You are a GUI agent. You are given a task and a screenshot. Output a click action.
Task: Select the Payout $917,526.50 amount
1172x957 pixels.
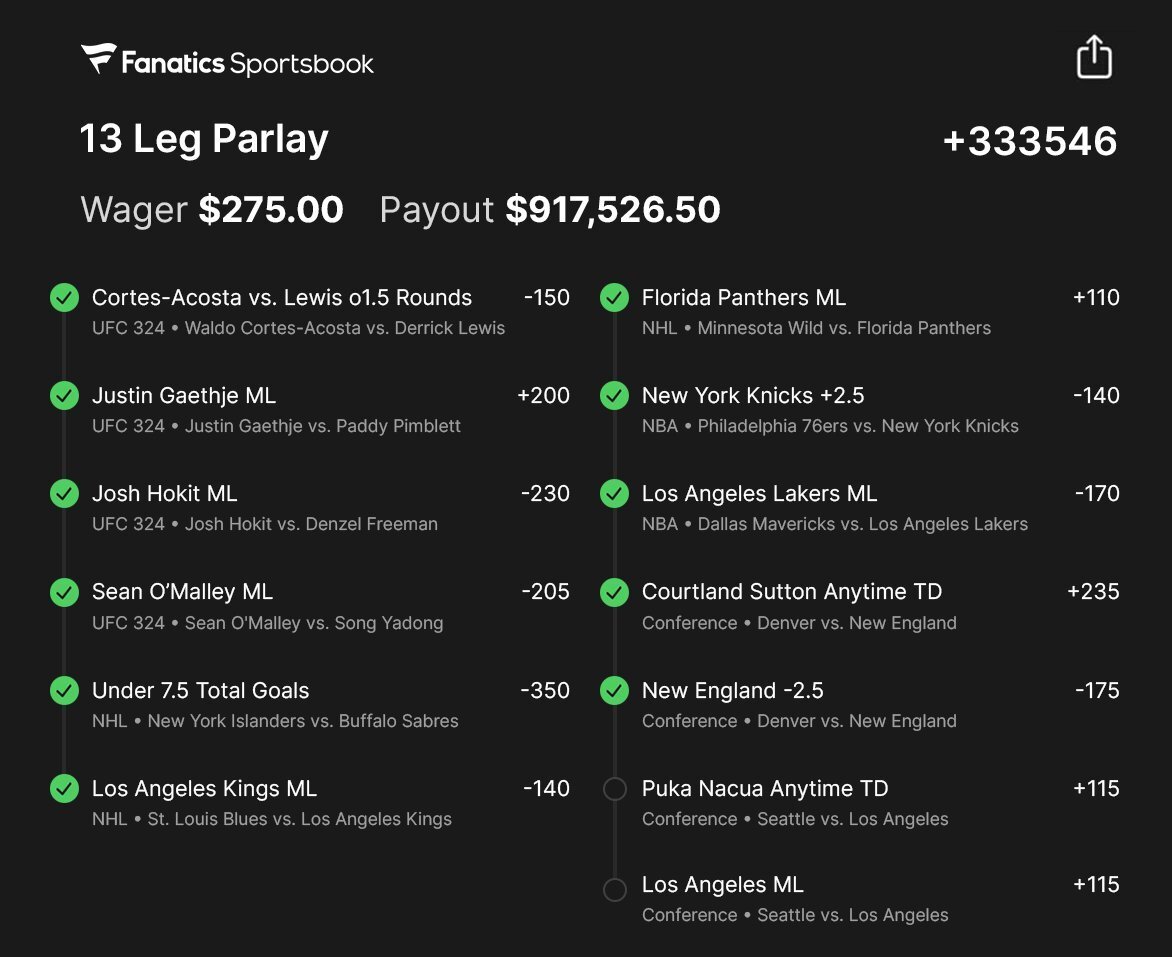point(612,210)
